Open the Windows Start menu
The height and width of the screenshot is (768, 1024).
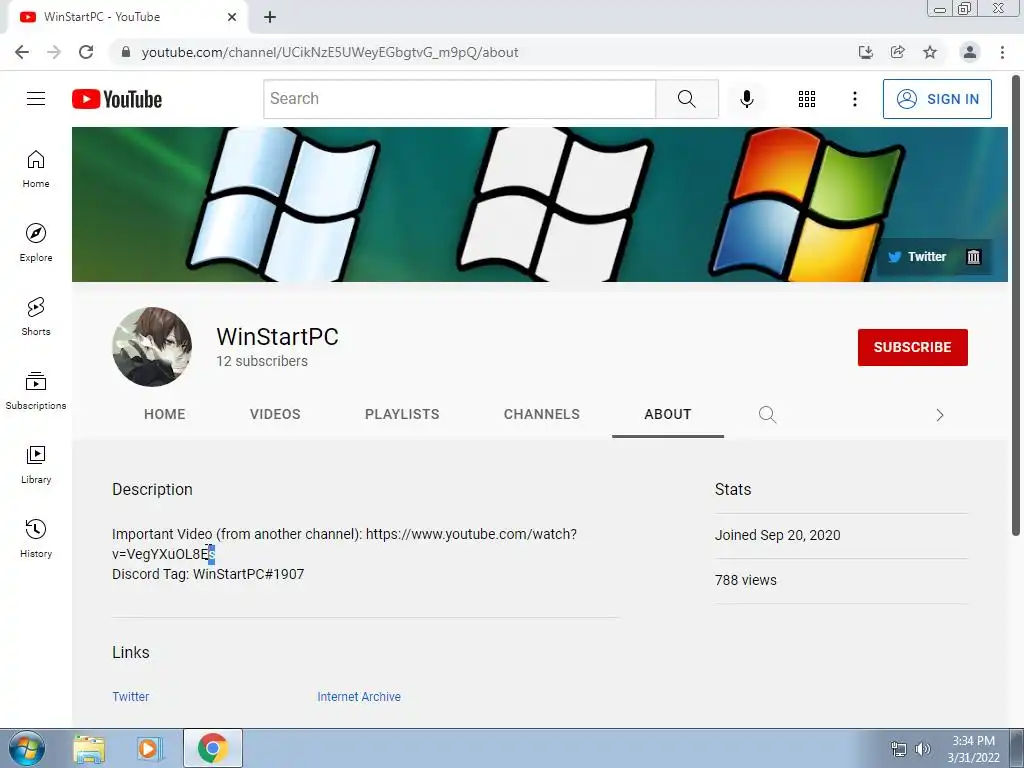tap(27, 748)
